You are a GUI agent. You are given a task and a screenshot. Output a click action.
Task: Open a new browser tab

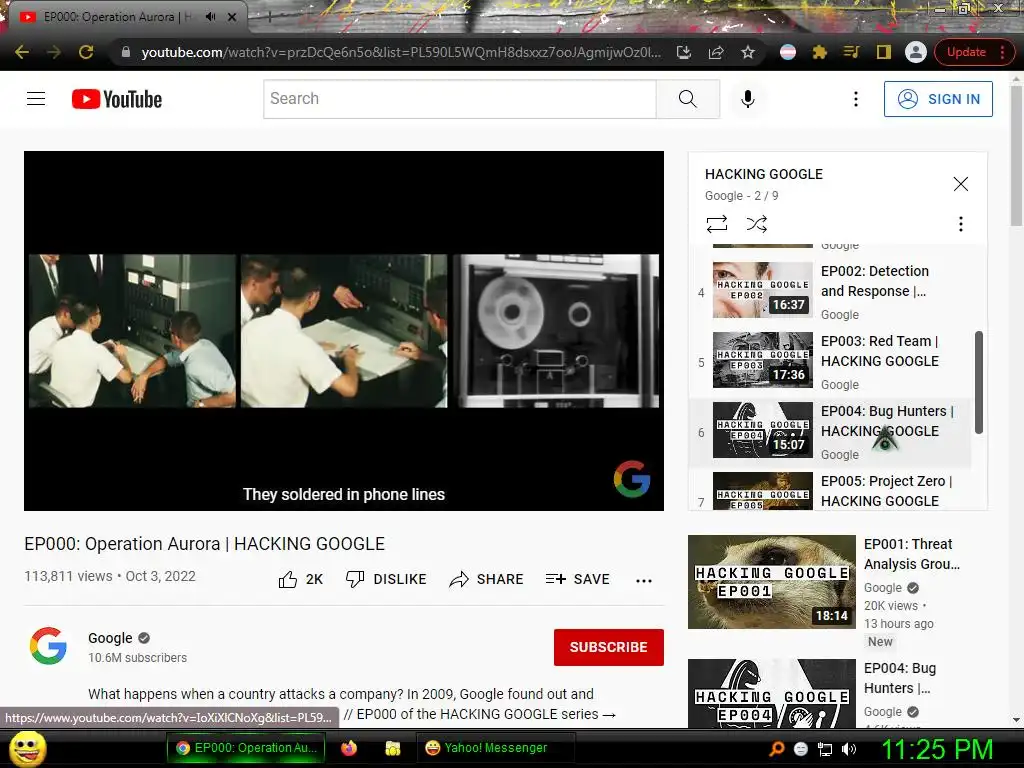tap(270, 18)
